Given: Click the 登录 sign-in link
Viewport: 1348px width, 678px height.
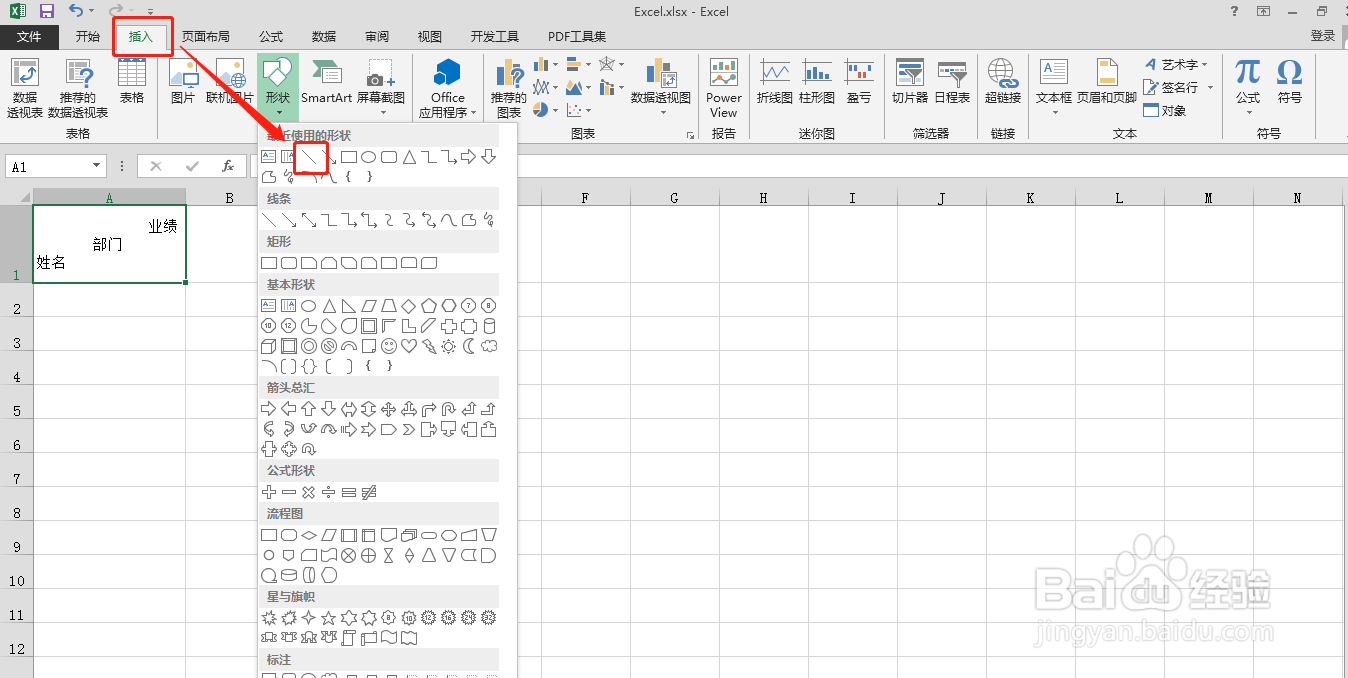Looking at the screenshot, I should coord(1323,36).
